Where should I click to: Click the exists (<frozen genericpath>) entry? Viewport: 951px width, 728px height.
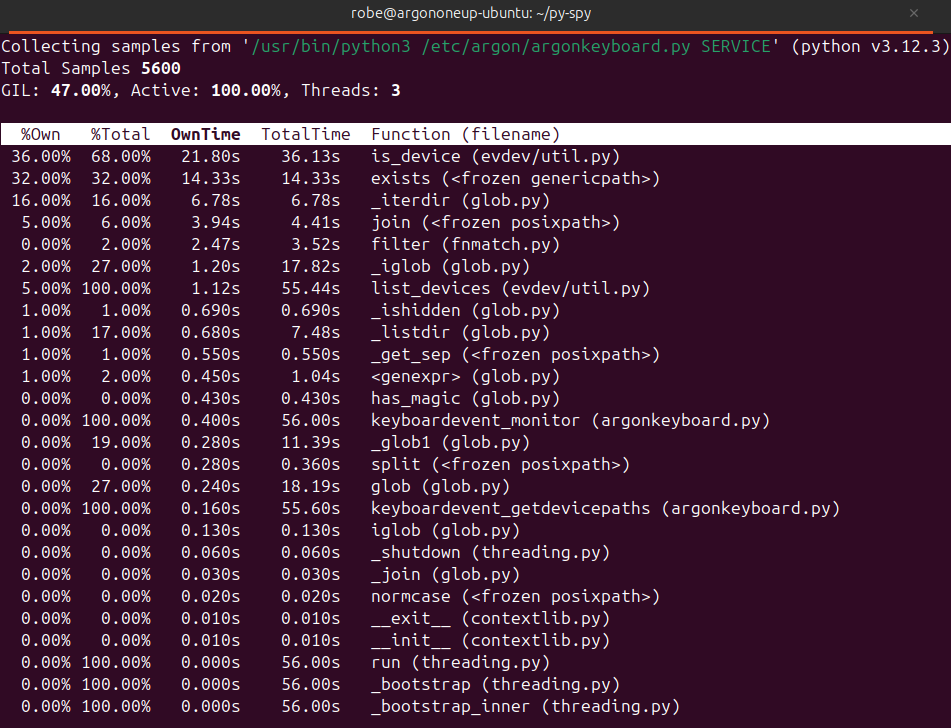pos(515,178)
